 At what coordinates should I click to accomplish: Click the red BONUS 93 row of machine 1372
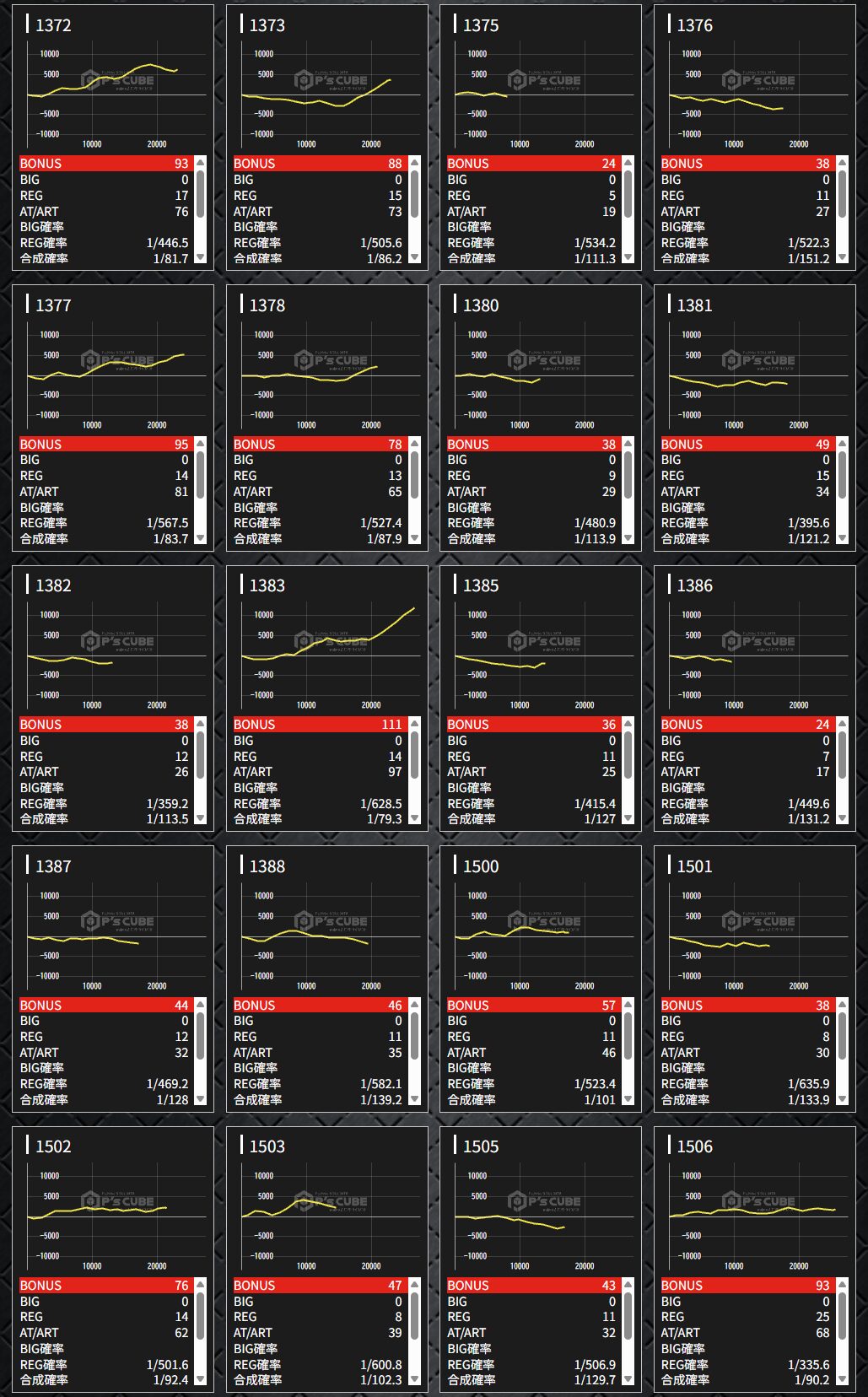pyautogui.click(x=105, y=163)
